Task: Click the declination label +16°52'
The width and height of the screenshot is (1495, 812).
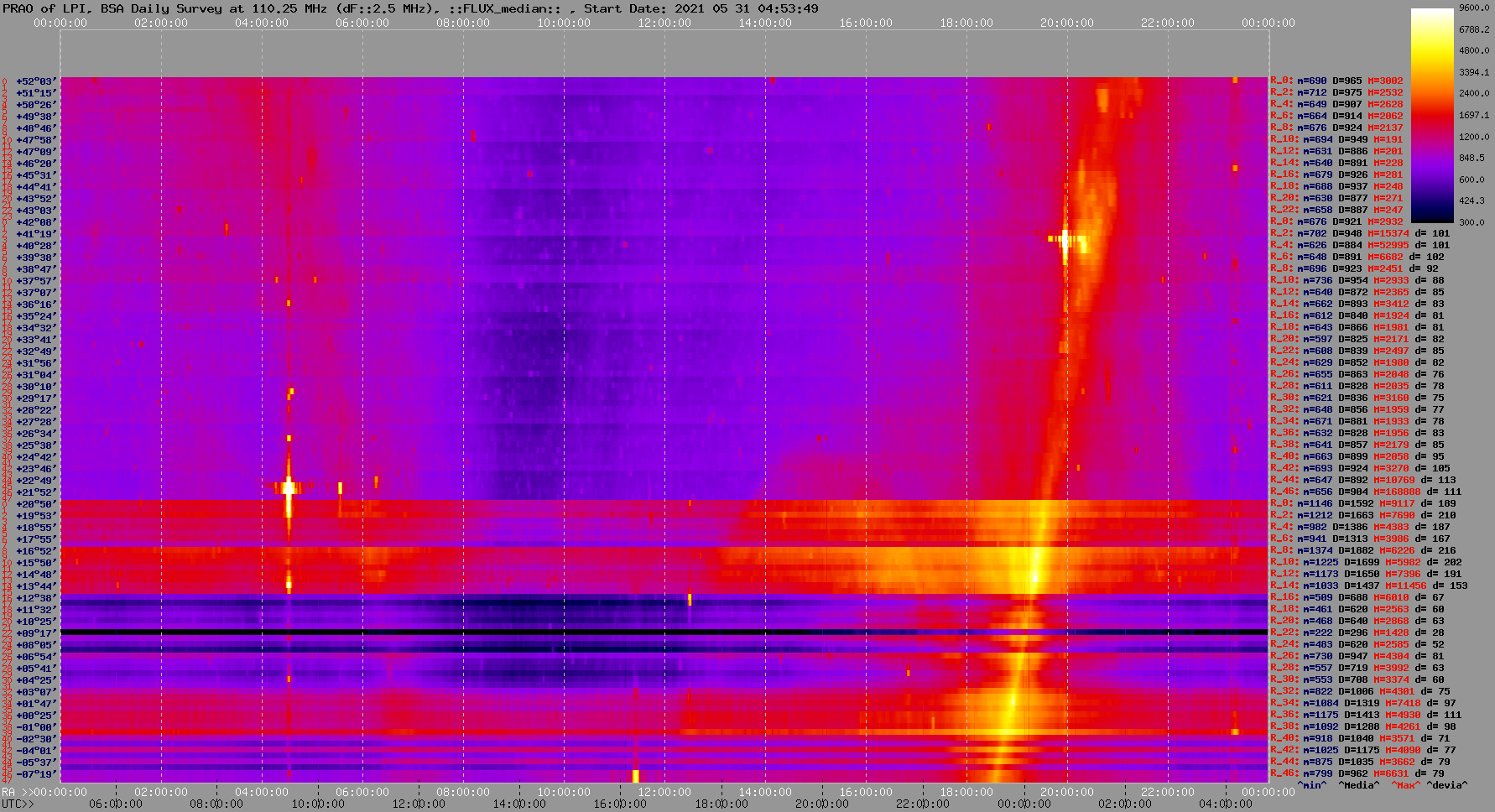Action: [x=36, y=551]
